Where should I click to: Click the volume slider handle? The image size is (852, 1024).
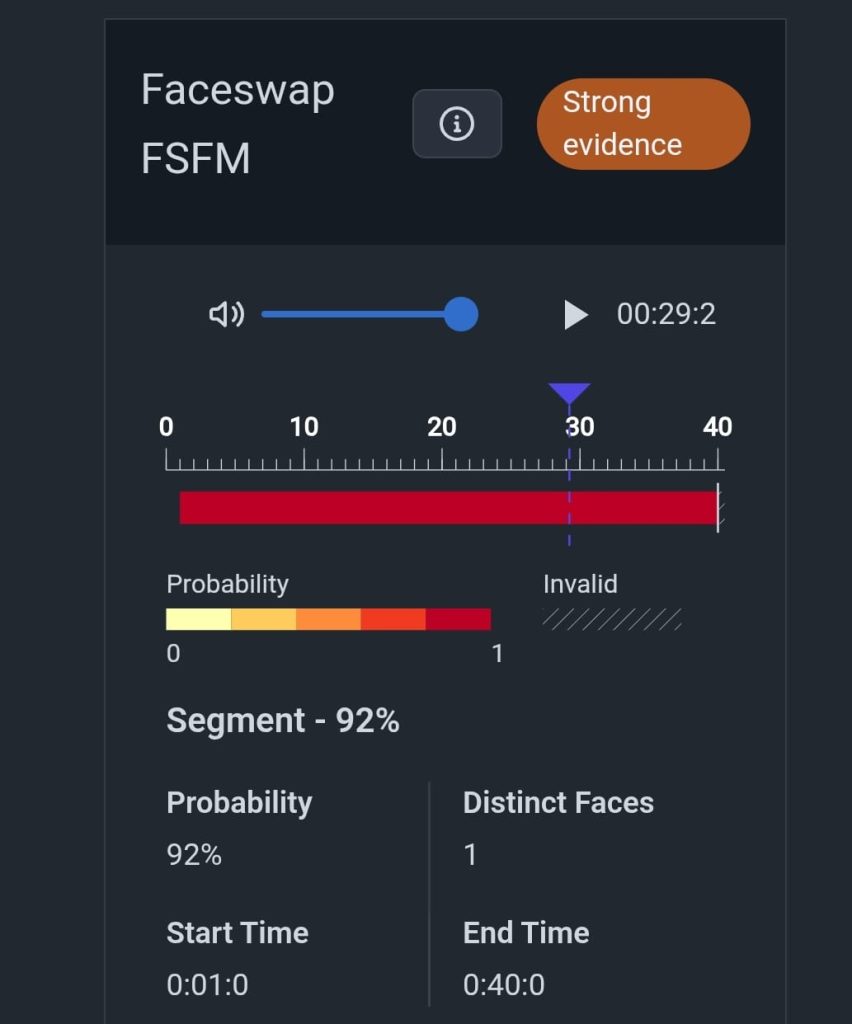pos(460,315)
